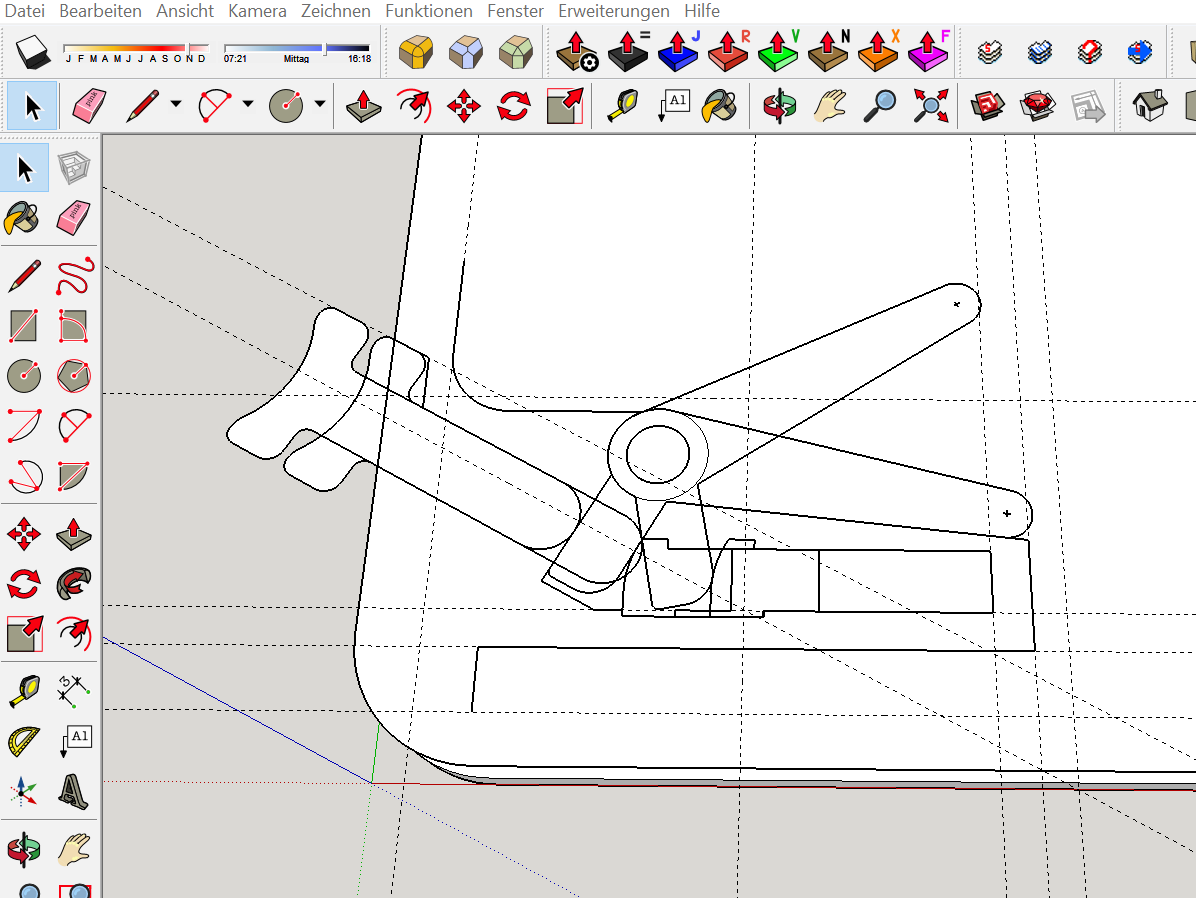Open the Erweiterungen menu
The height and width of the screenshot is (898, 1196).
click(613, 11)
